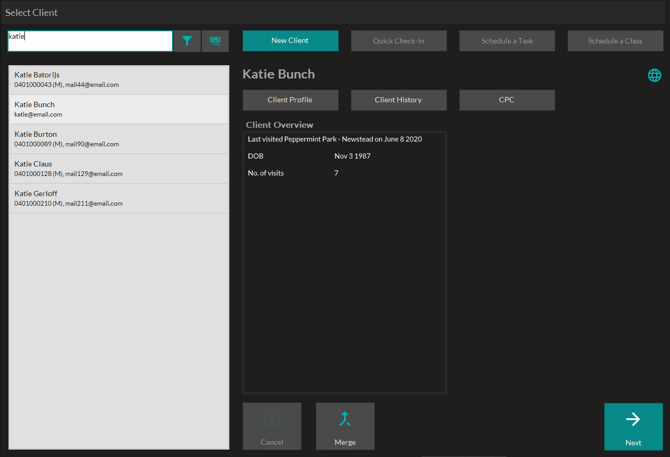Click the client search field containing katie
The width and height of the screenshot is (670, 457).
tap(90, 41)
